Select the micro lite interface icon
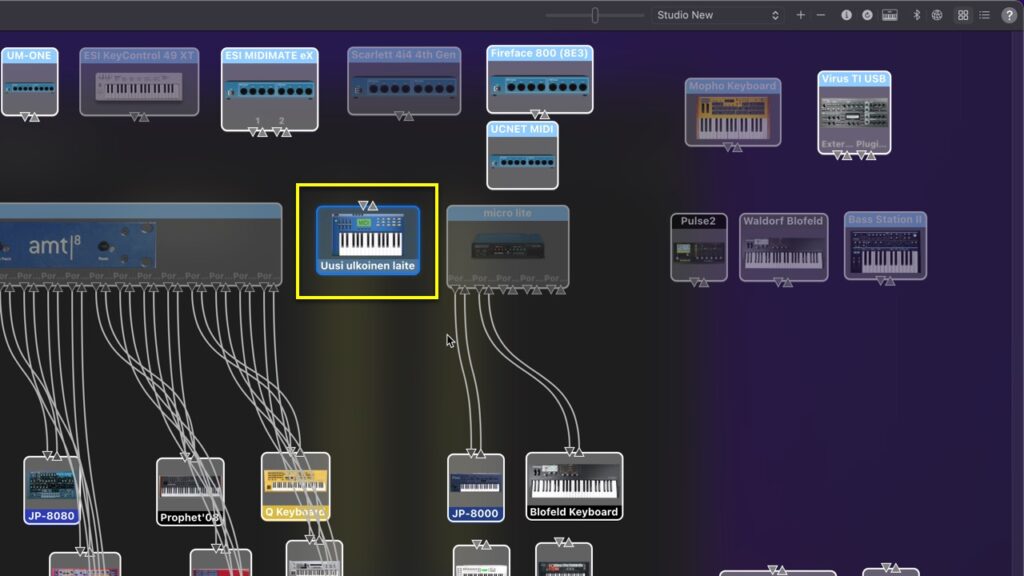The width and height of the screenshot is (1024, 576). 508,243
